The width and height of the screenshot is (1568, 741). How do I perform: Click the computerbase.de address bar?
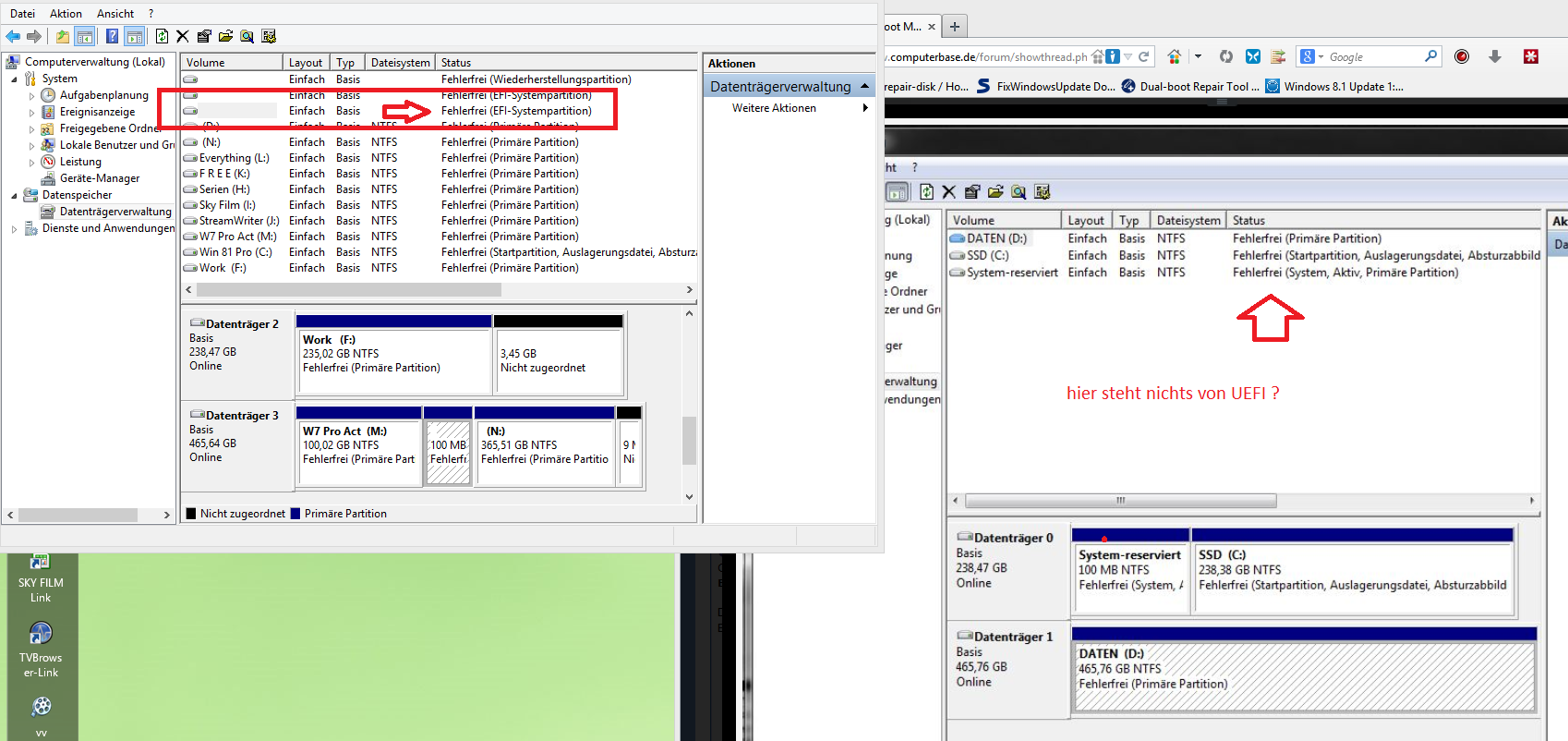click(x=987, y=56)
